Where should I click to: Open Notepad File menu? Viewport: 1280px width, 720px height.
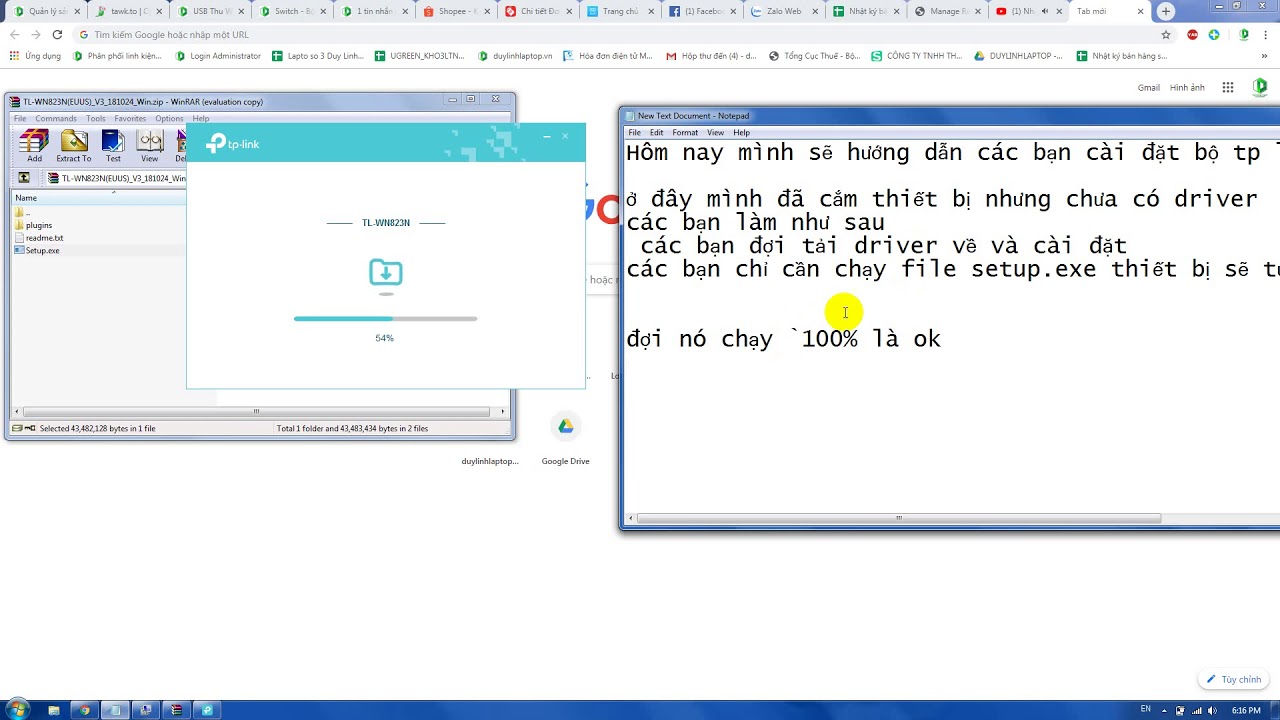634,132
